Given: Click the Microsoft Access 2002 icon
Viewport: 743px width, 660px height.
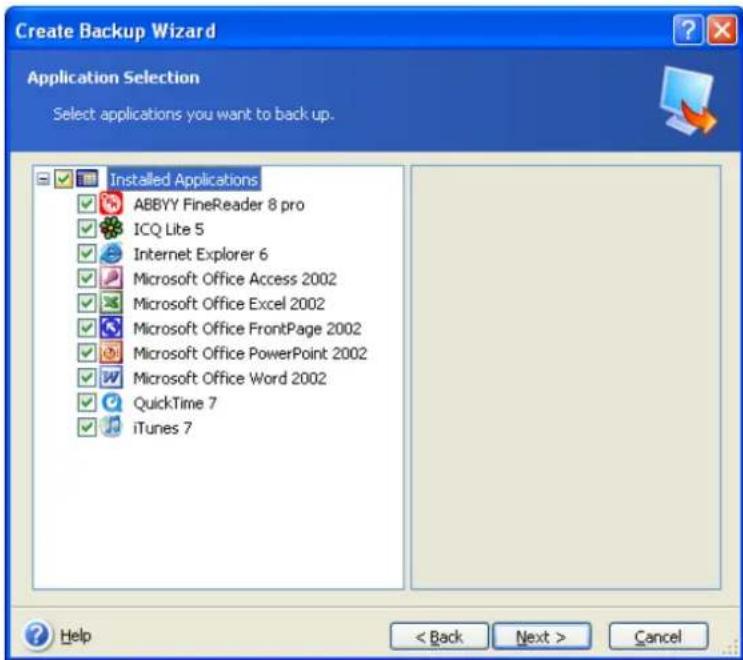Looking at the screenshot, I should (x=111, y=278).
